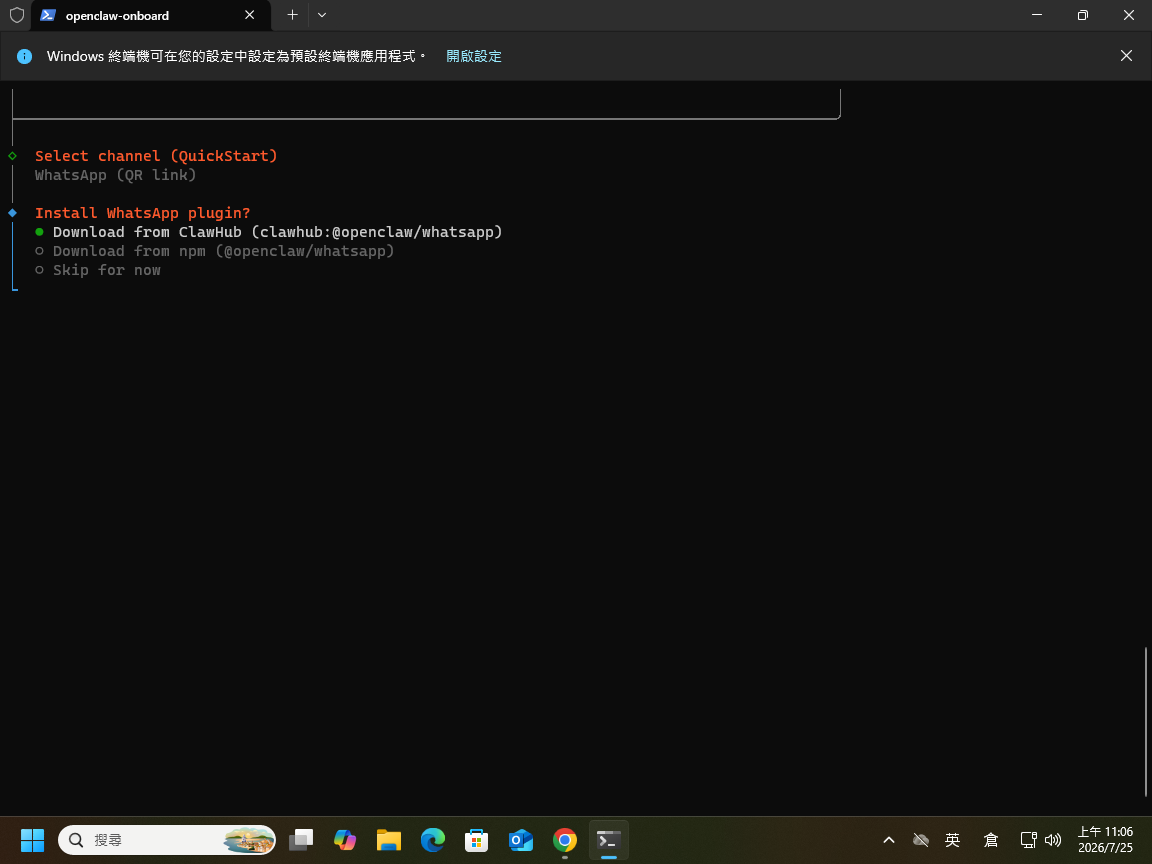1152x864 pixels.
Task: Open Outlook from the taskbar
Action: (x=521, y=840)
